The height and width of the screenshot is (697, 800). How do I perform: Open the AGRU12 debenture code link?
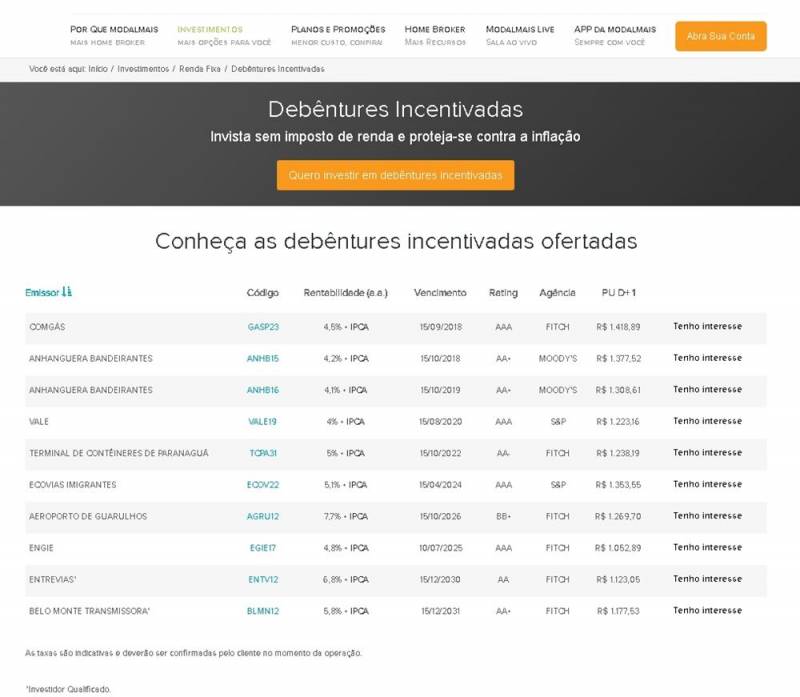263,516
